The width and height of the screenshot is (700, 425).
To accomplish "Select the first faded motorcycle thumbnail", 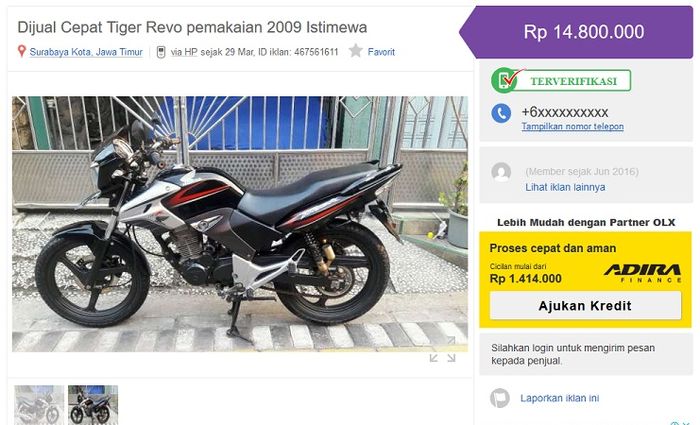I will (x=39, y=404).
